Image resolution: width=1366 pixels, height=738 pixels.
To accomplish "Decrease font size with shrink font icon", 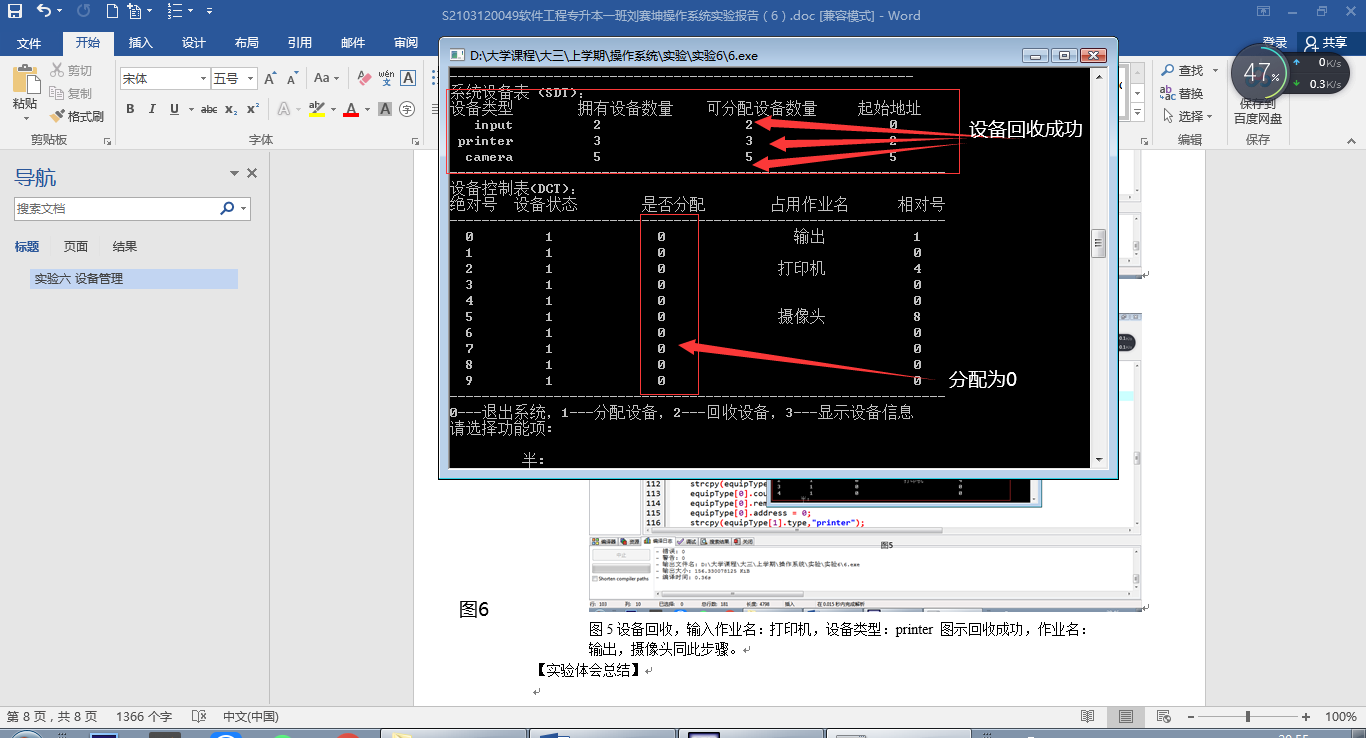I will coord(293,78).
